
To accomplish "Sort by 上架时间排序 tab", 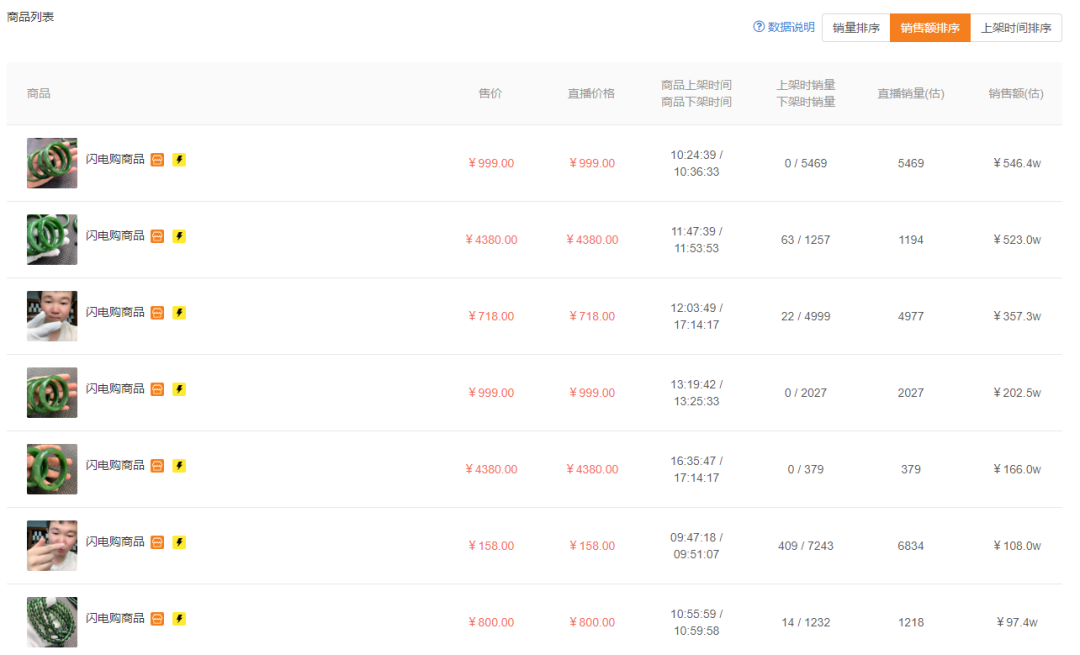I will coord(1016,28).
